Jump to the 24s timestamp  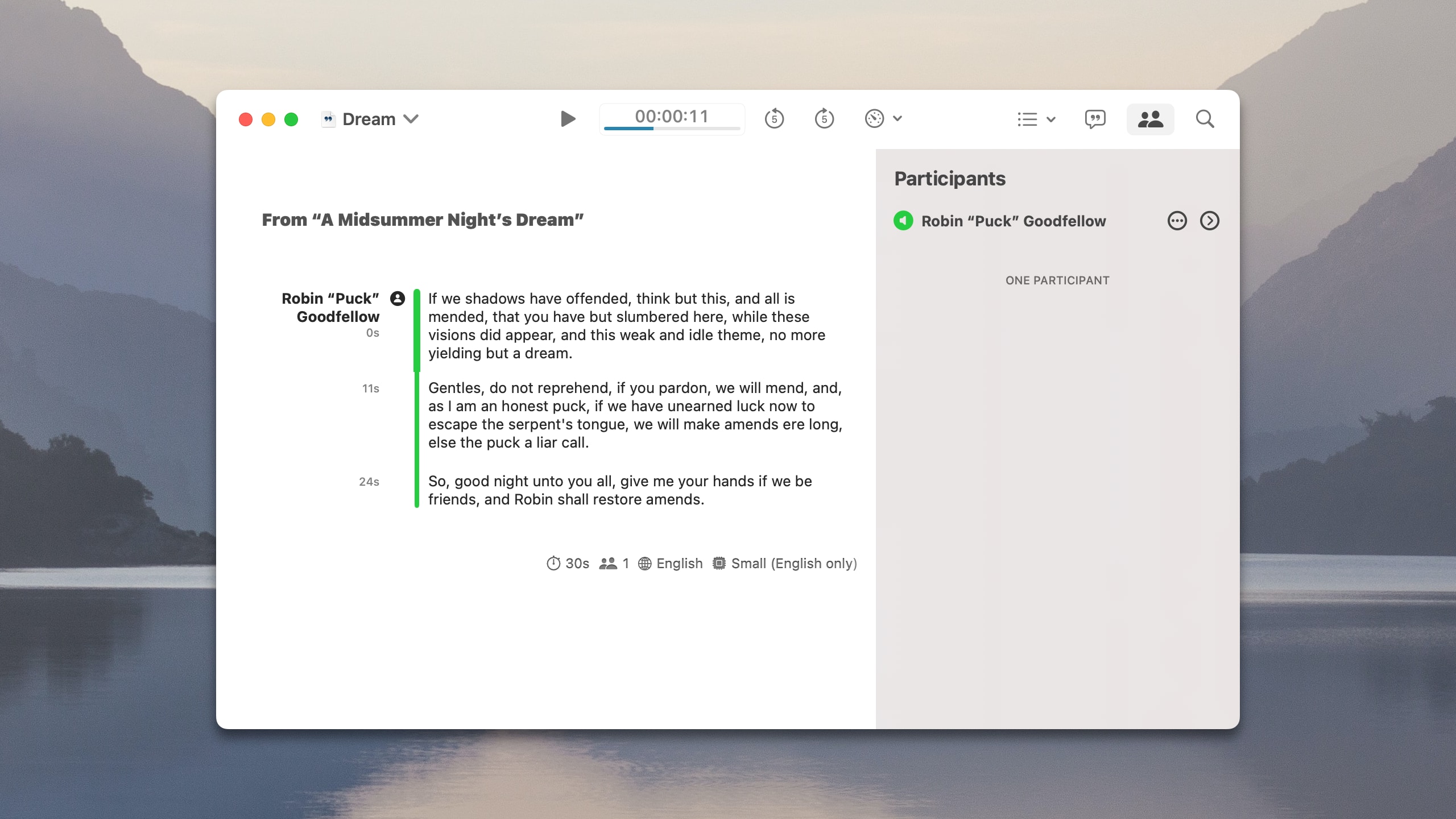click(x=369, y=482)
